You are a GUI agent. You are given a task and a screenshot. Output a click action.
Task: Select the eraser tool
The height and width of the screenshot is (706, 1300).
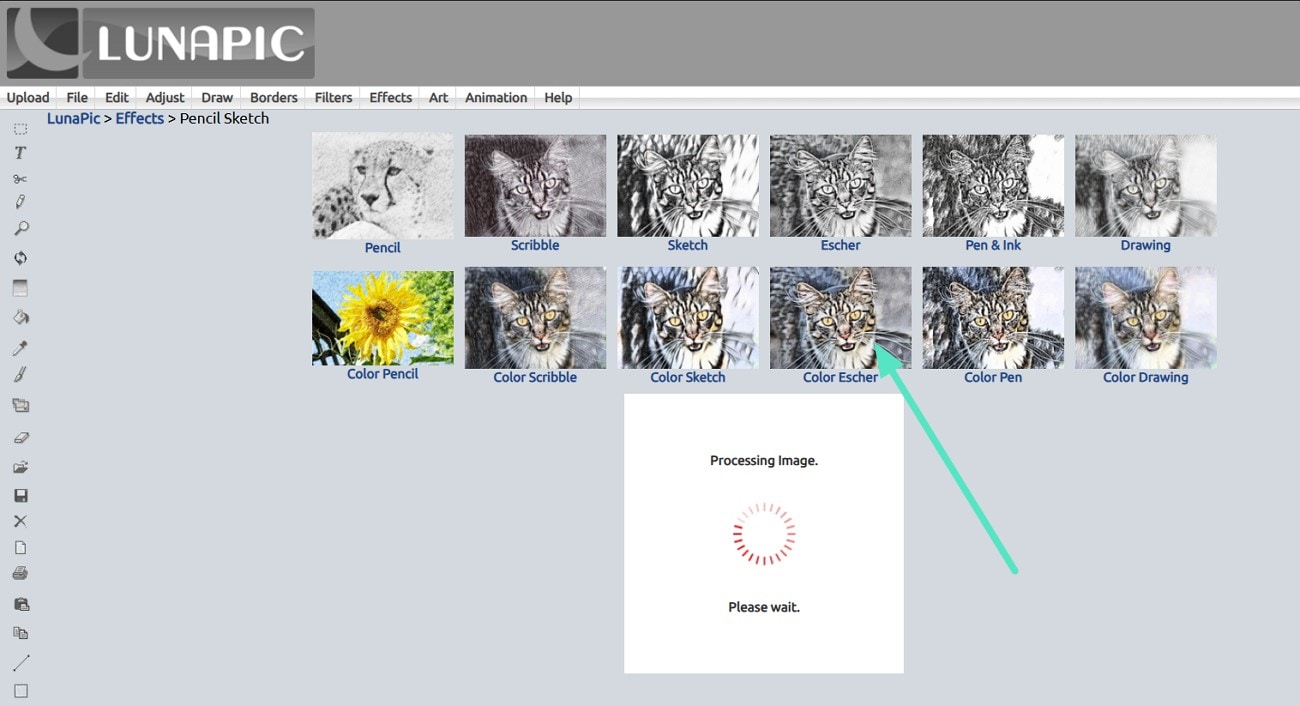[x=20, y=437]
